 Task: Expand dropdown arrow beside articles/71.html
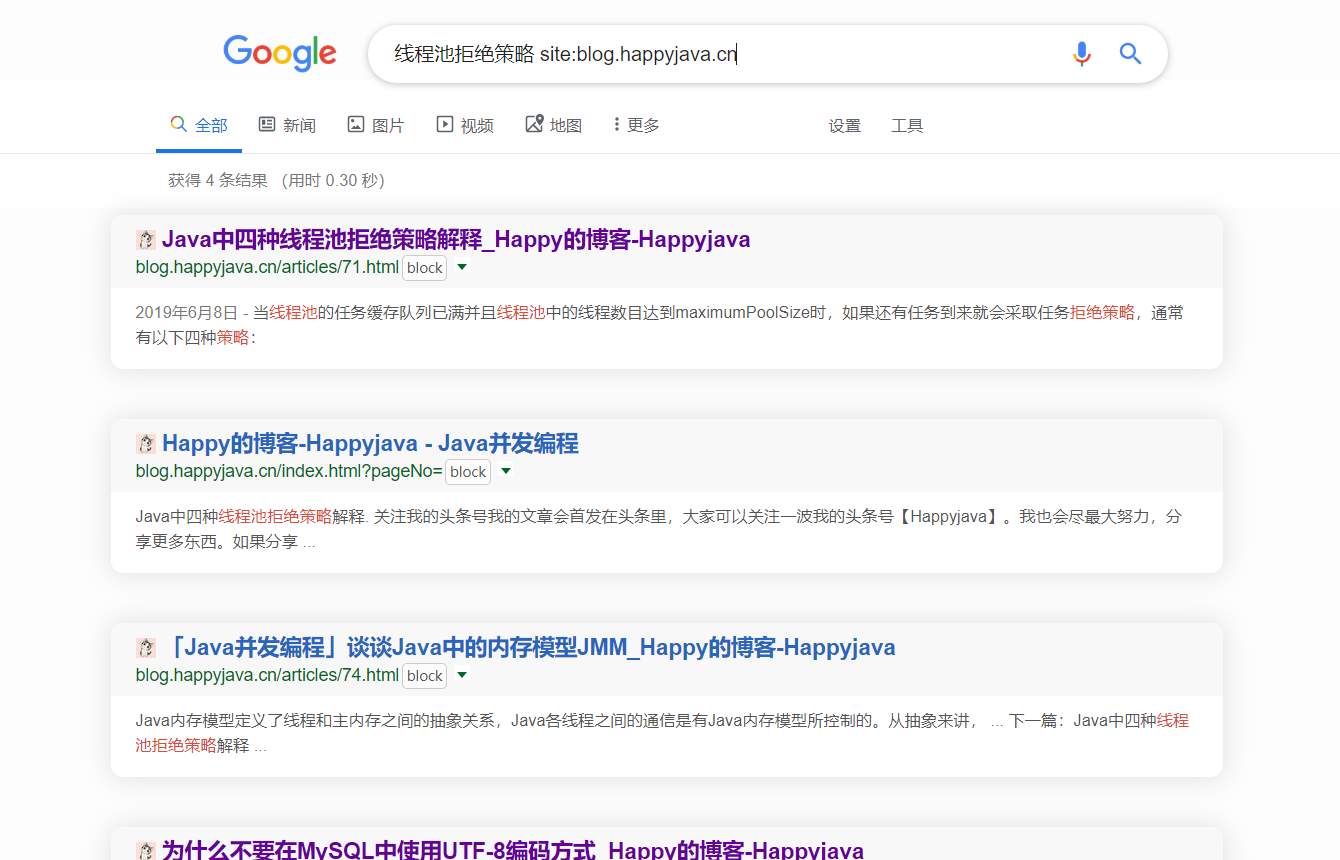tap(462, 267)
